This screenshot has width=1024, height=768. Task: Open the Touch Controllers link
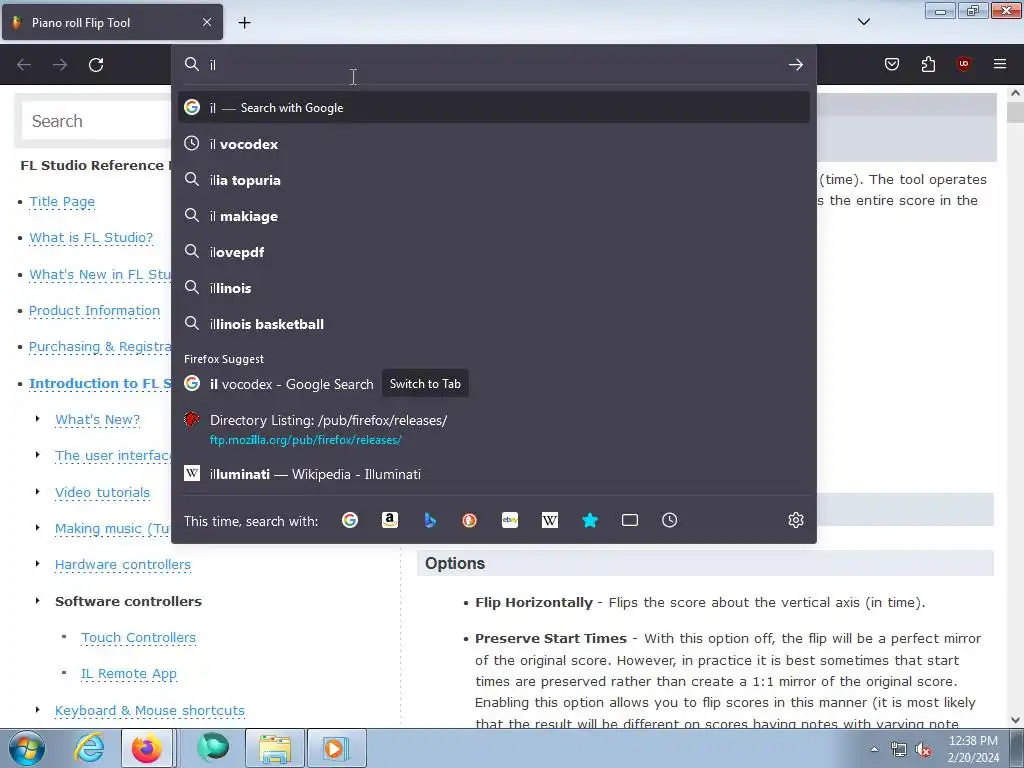click(x=138, y=637)
